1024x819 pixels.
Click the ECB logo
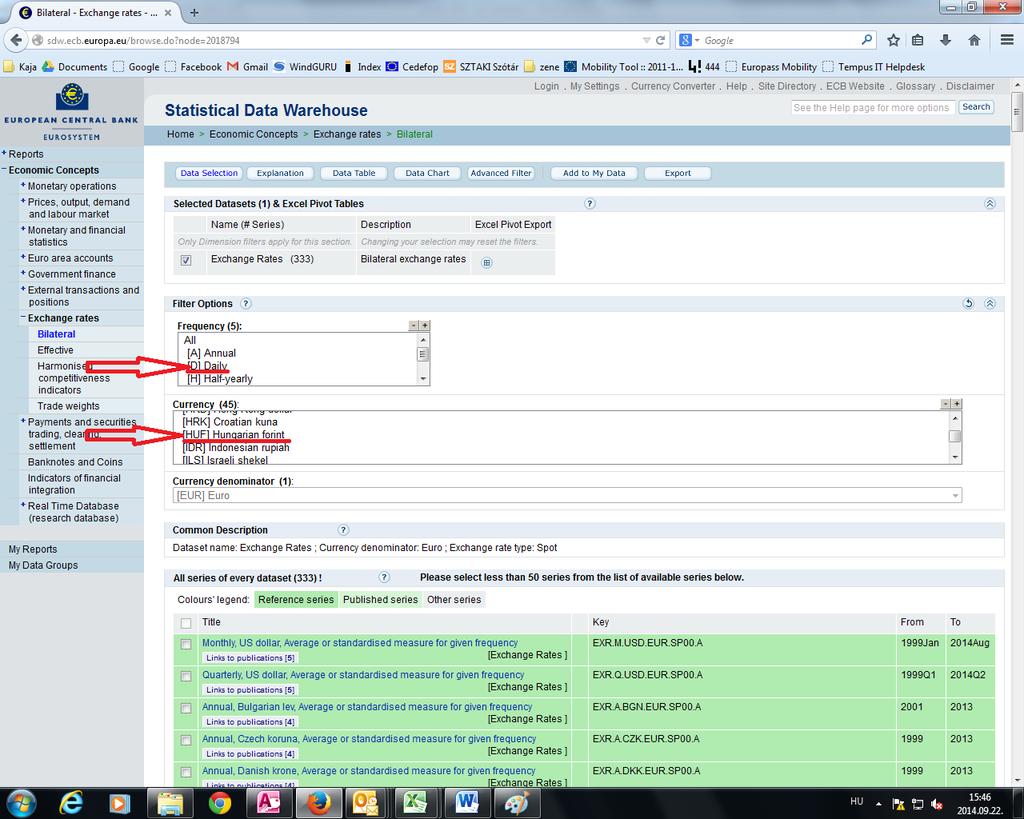(x=72, y=96)
